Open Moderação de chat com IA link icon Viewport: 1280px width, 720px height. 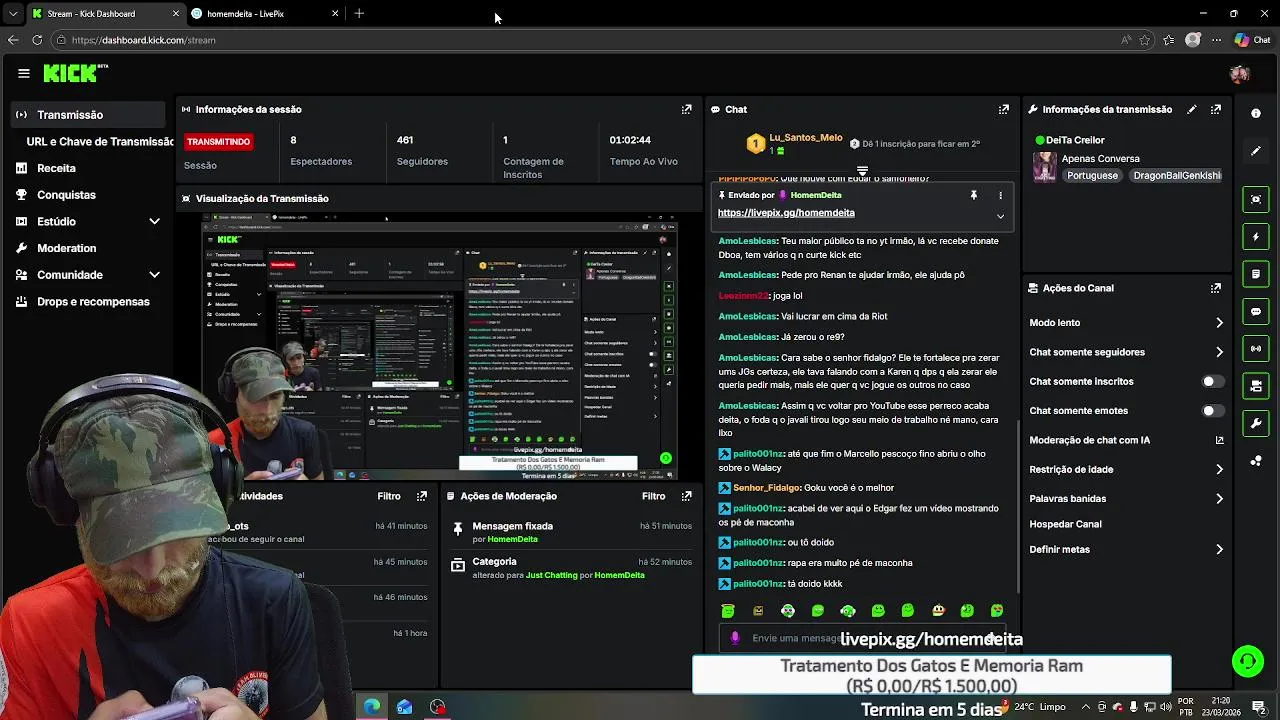pyautogui.click(x=1219, y=440)
